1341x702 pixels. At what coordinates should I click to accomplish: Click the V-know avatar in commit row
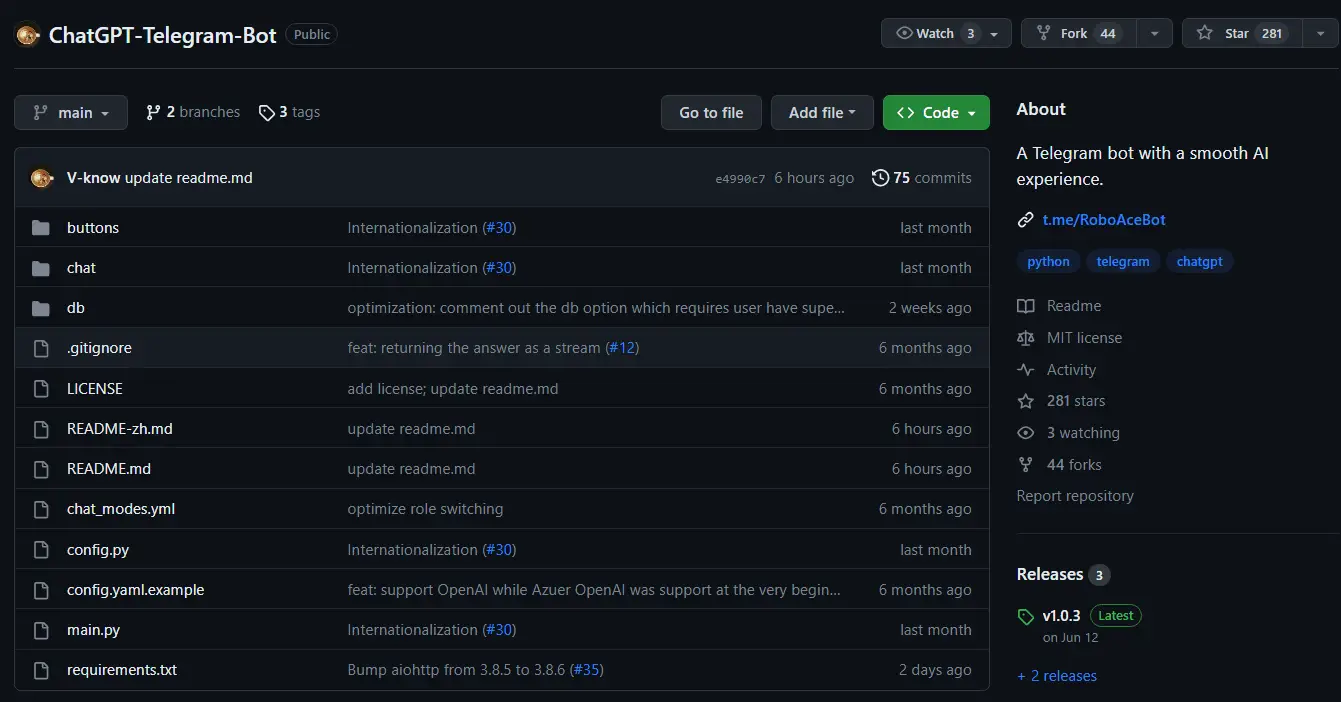[x=42, y=178]
